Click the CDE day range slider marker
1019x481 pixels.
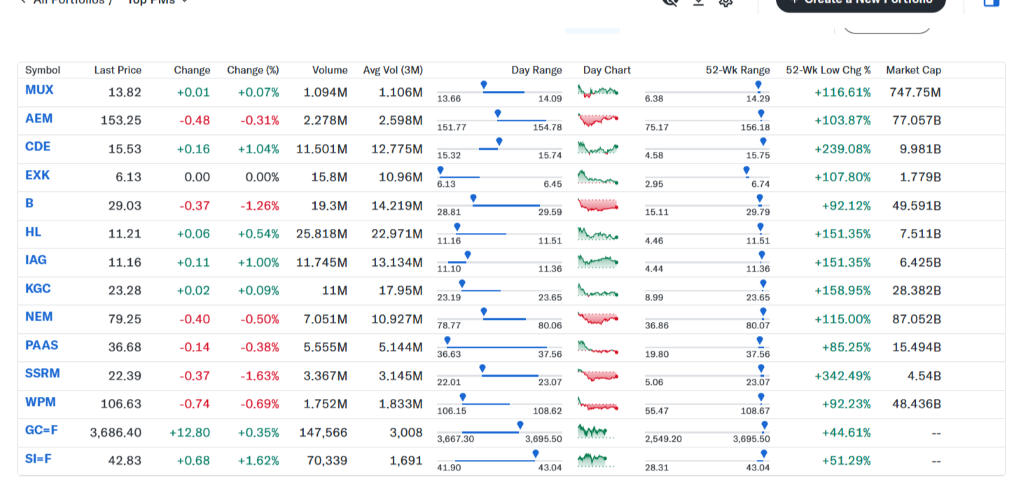click(497, 143)
